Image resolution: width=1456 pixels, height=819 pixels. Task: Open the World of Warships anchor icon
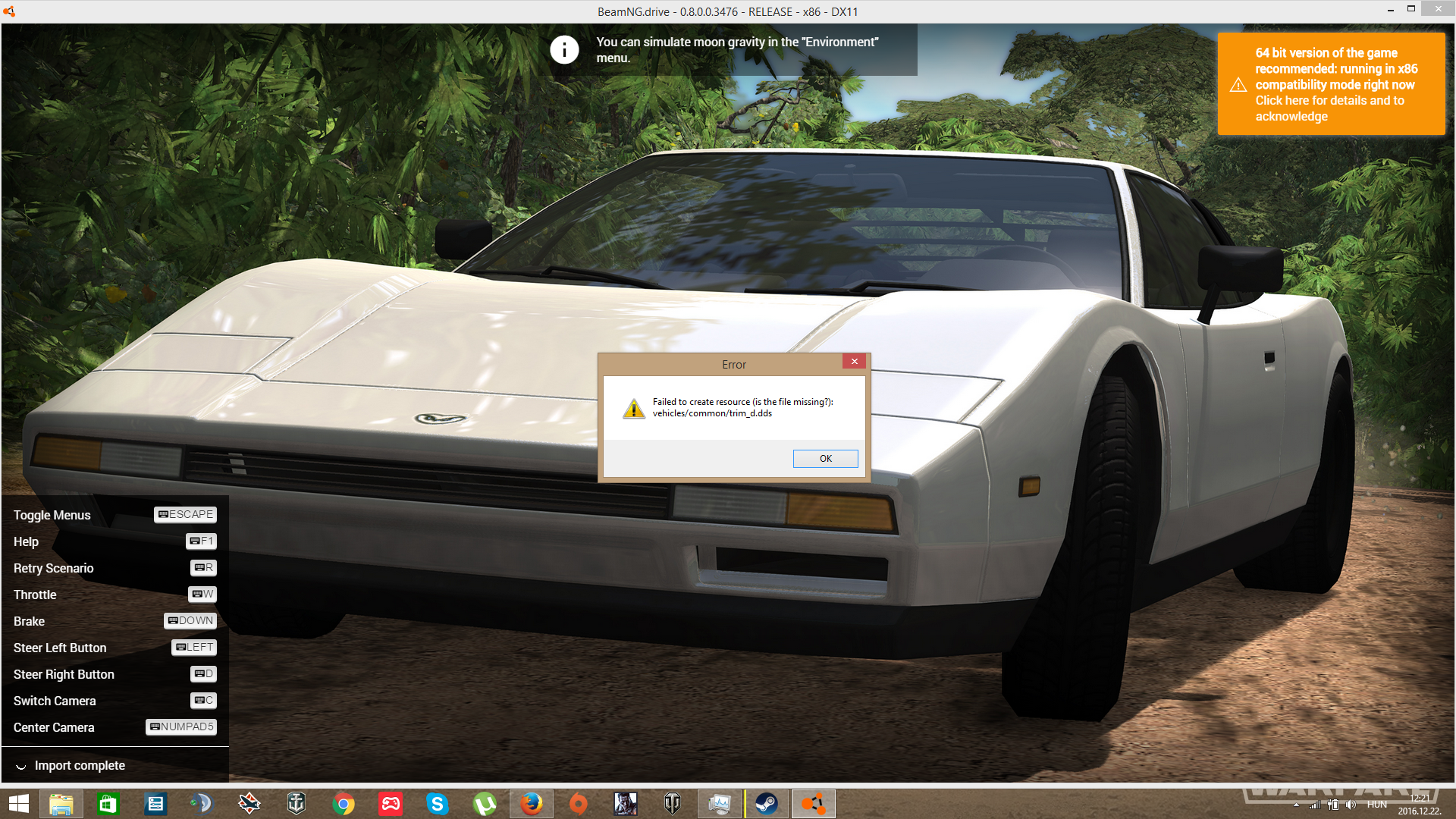pos(297,804)
